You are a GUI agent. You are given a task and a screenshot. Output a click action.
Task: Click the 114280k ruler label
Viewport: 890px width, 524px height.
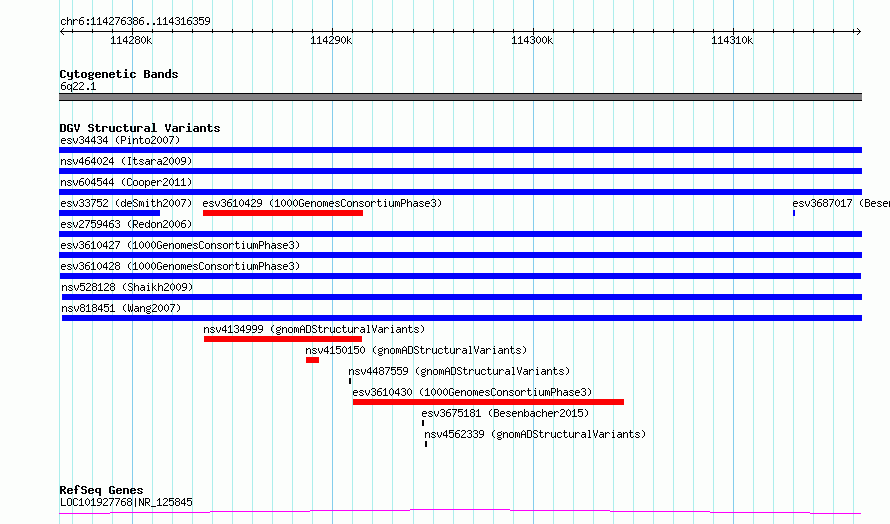coord(131,40)
